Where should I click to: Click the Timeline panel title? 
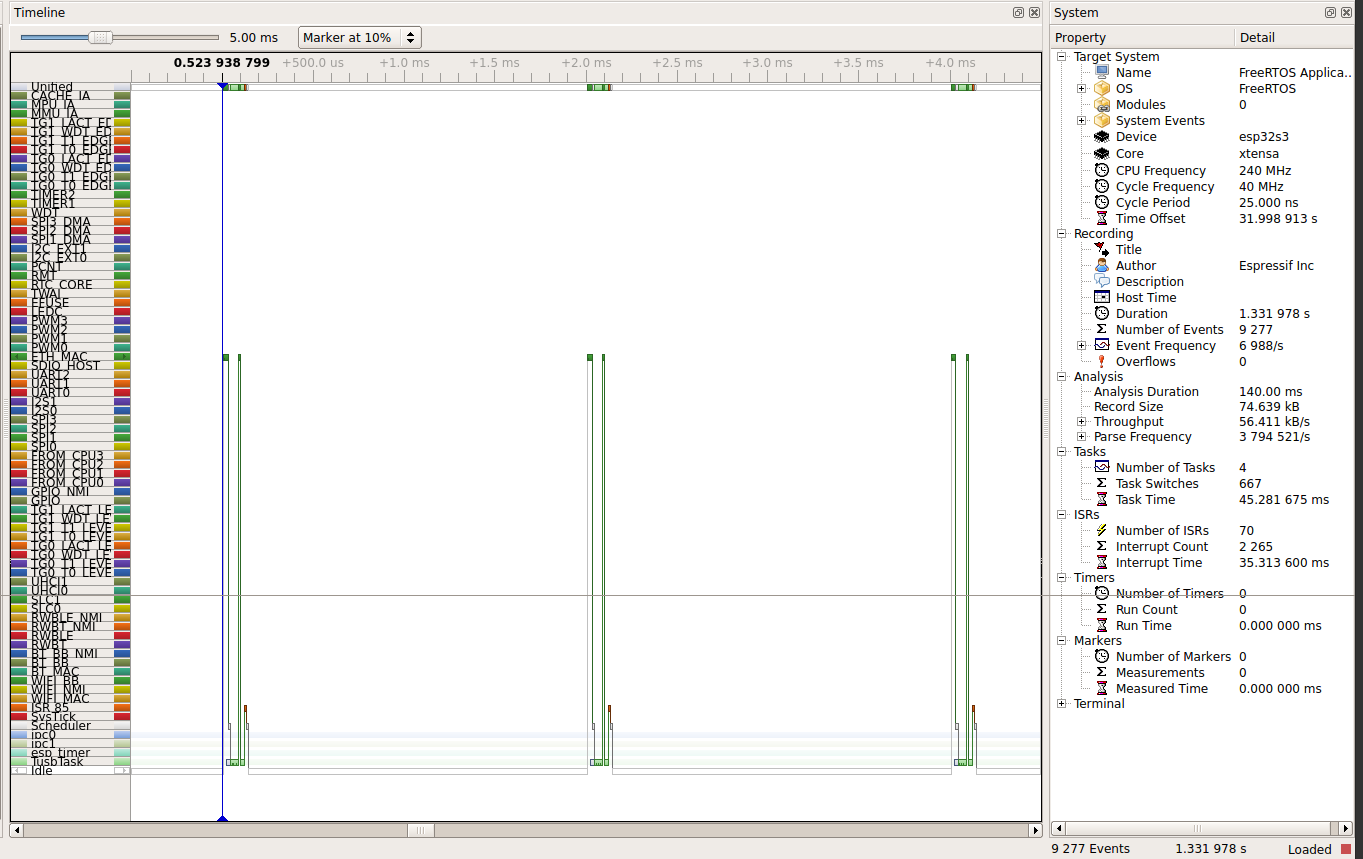click(x=40, y=12)
